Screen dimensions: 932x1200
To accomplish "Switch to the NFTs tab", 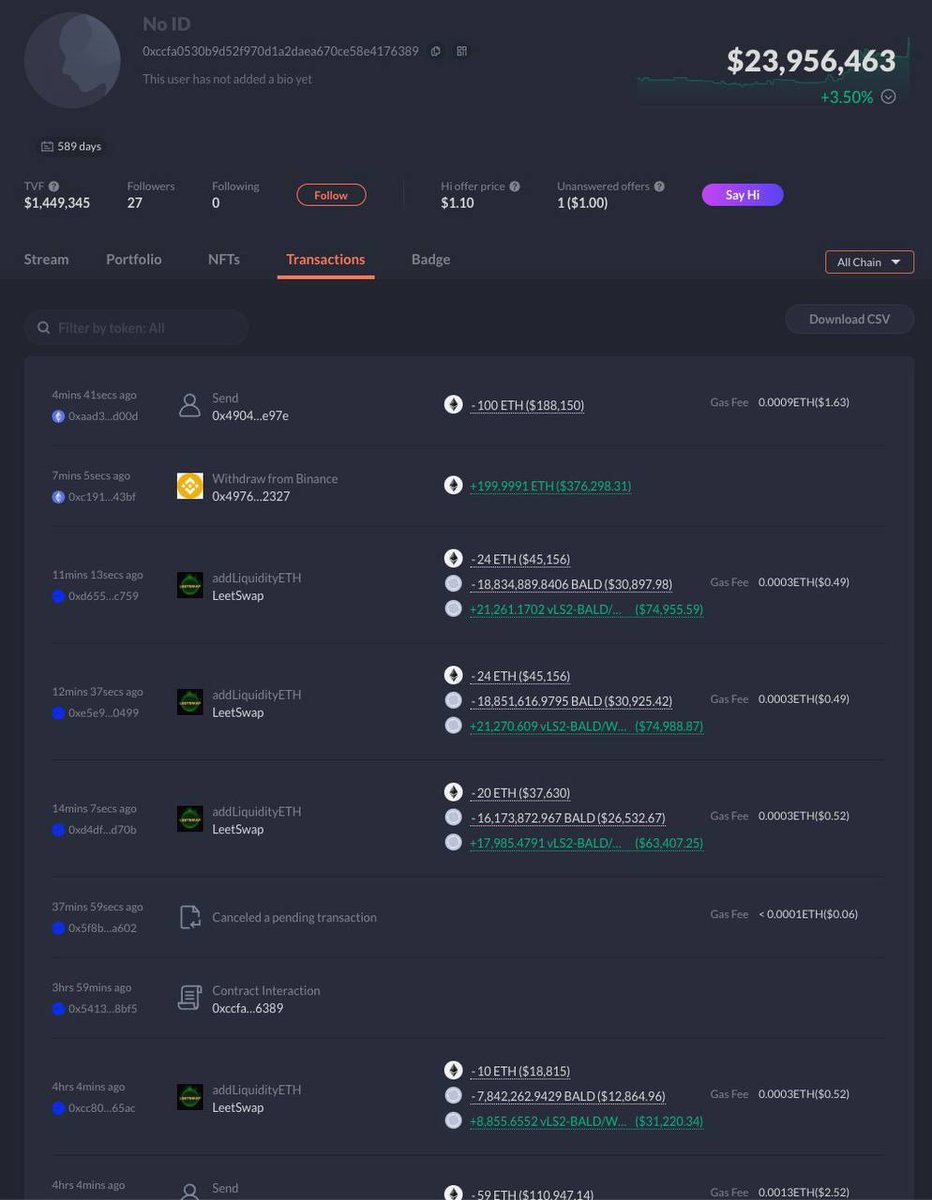I will [x=224, y=259].
